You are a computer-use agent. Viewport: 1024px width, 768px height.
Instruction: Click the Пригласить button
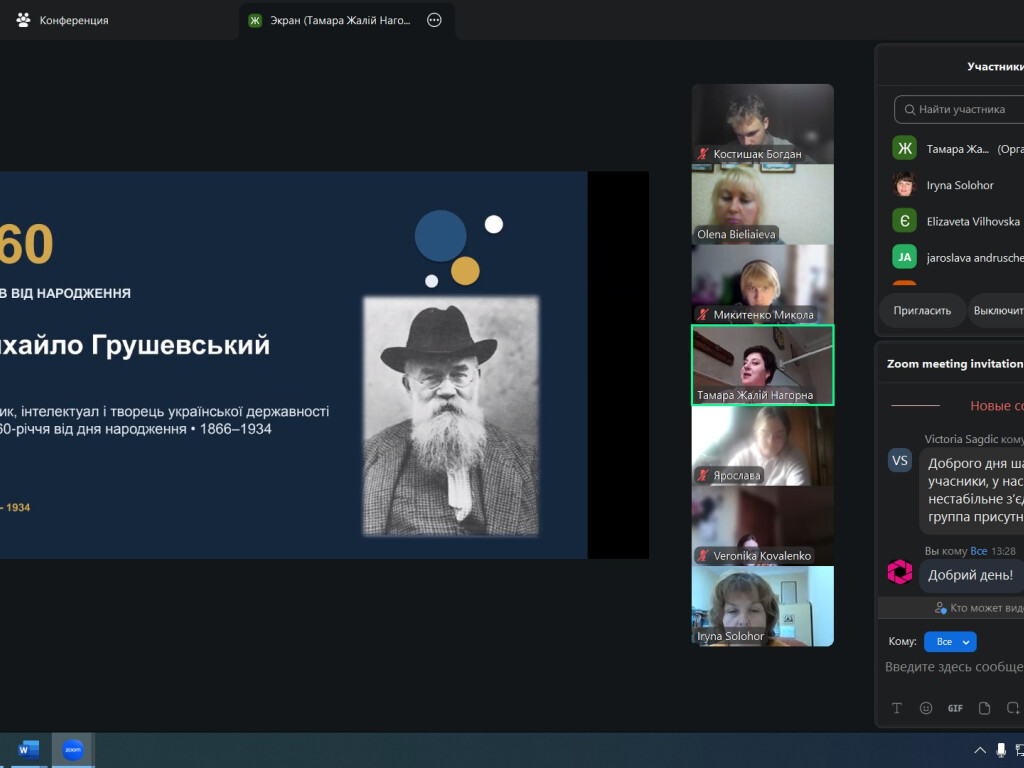coord(922,310)
